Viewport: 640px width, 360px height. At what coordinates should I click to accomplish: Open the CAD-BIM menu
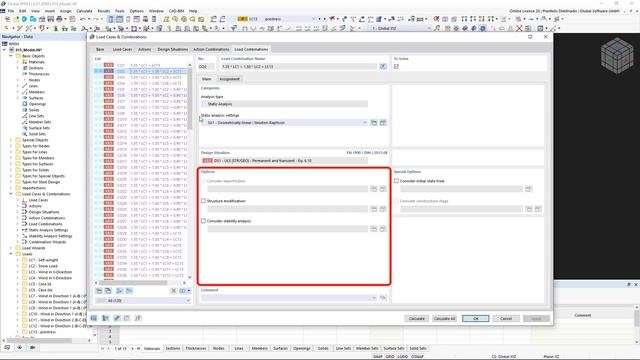(x=177, y=11)
